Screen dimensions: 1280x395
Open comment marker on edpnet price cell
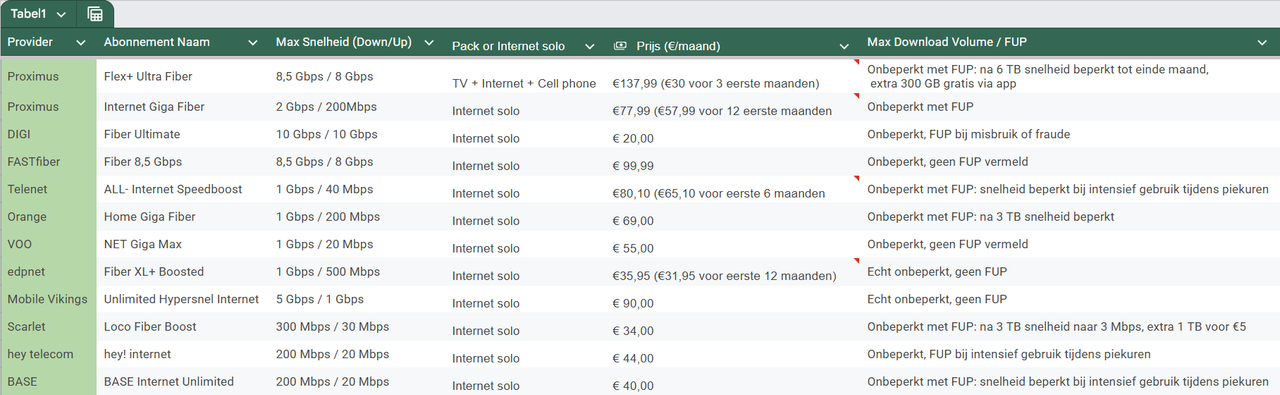click(856, 261)
